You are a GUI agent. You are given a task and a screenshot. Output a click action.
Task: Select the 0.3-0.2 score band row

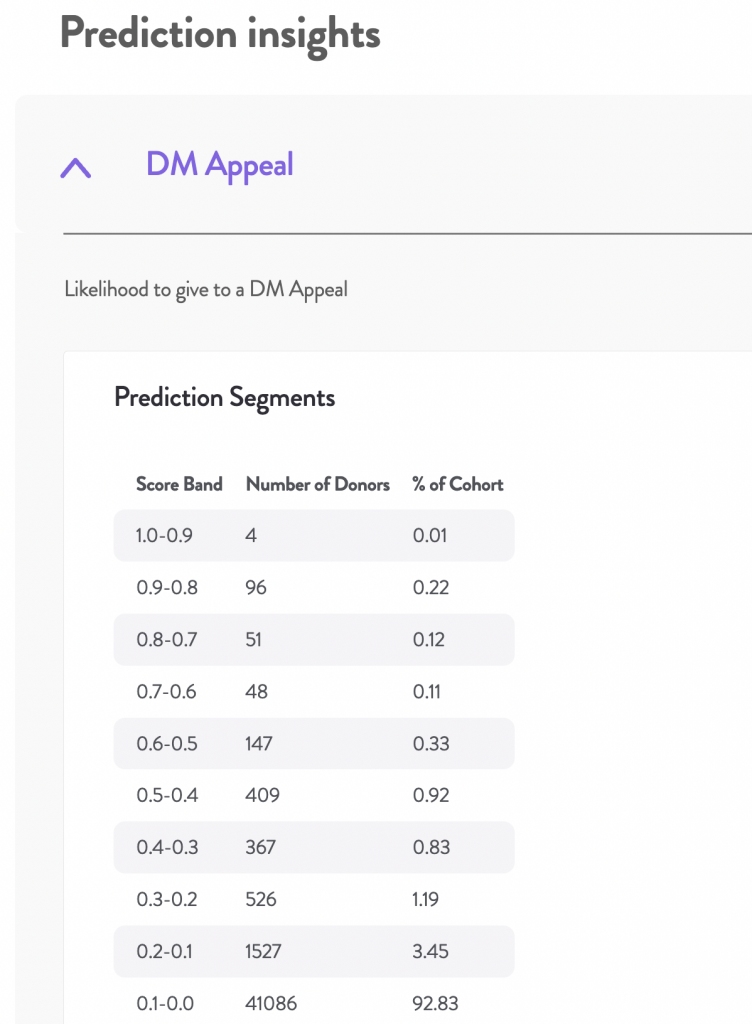tap(314, 899)
